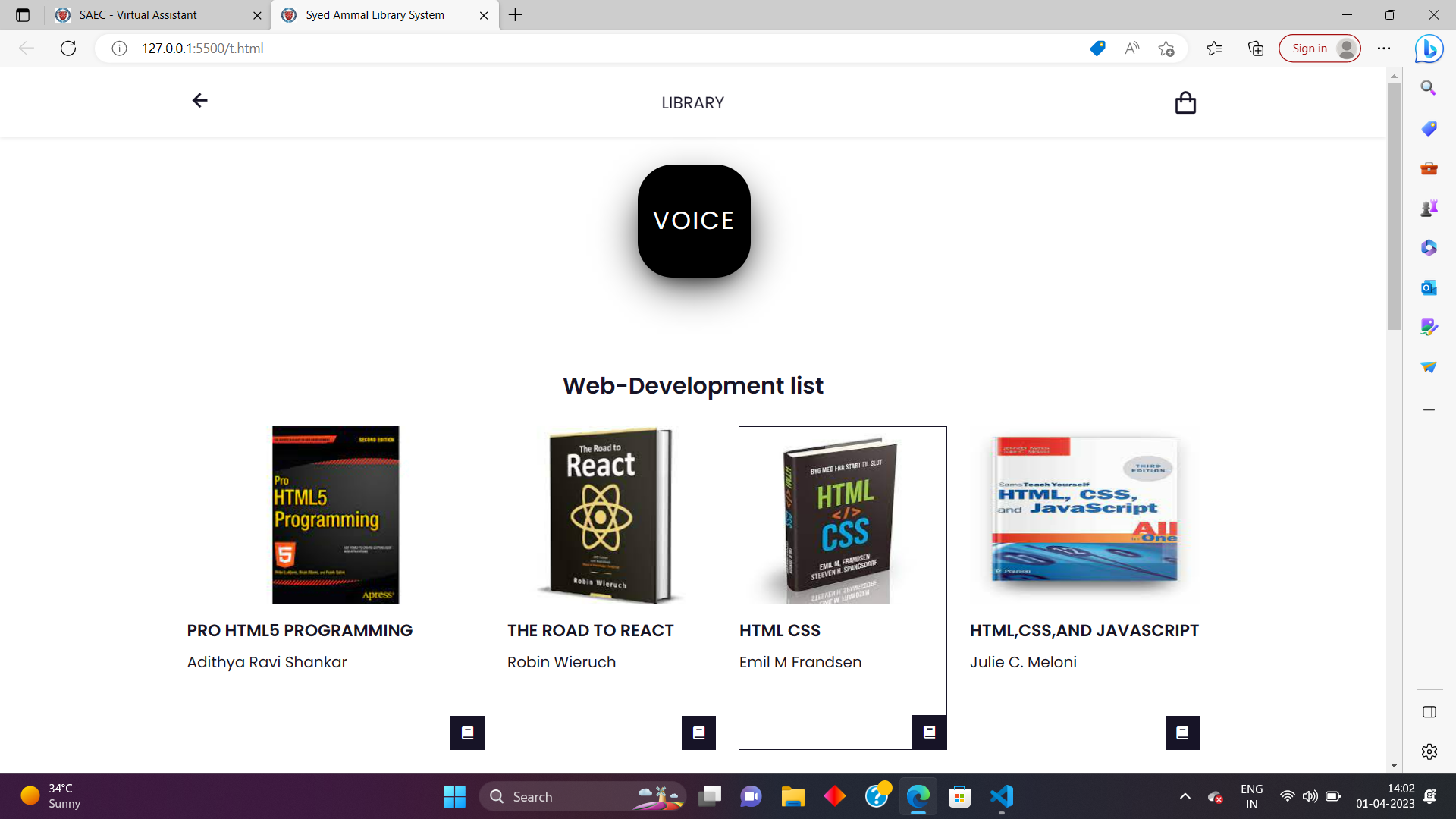Add this page to favorites
The height and width of the screenshot is (819, 1456).
tap(1166, 49)
